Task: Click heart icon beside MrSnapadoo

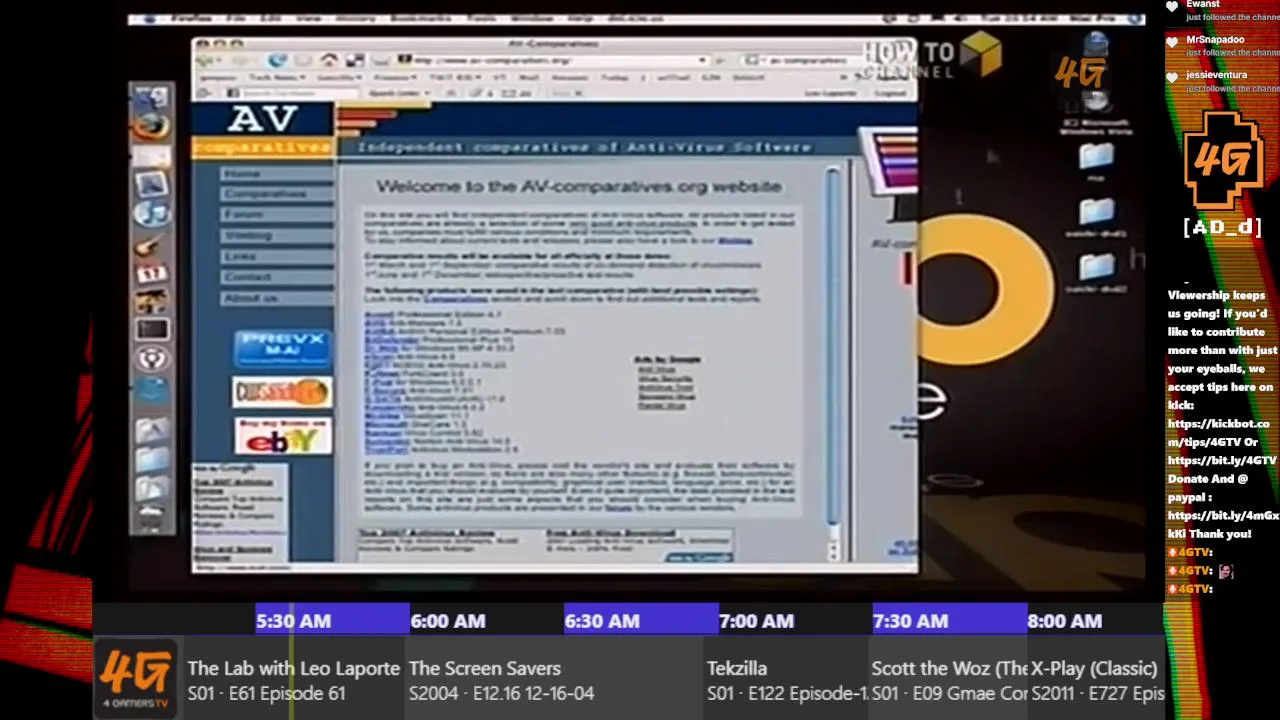Action: coord(1173,42)
